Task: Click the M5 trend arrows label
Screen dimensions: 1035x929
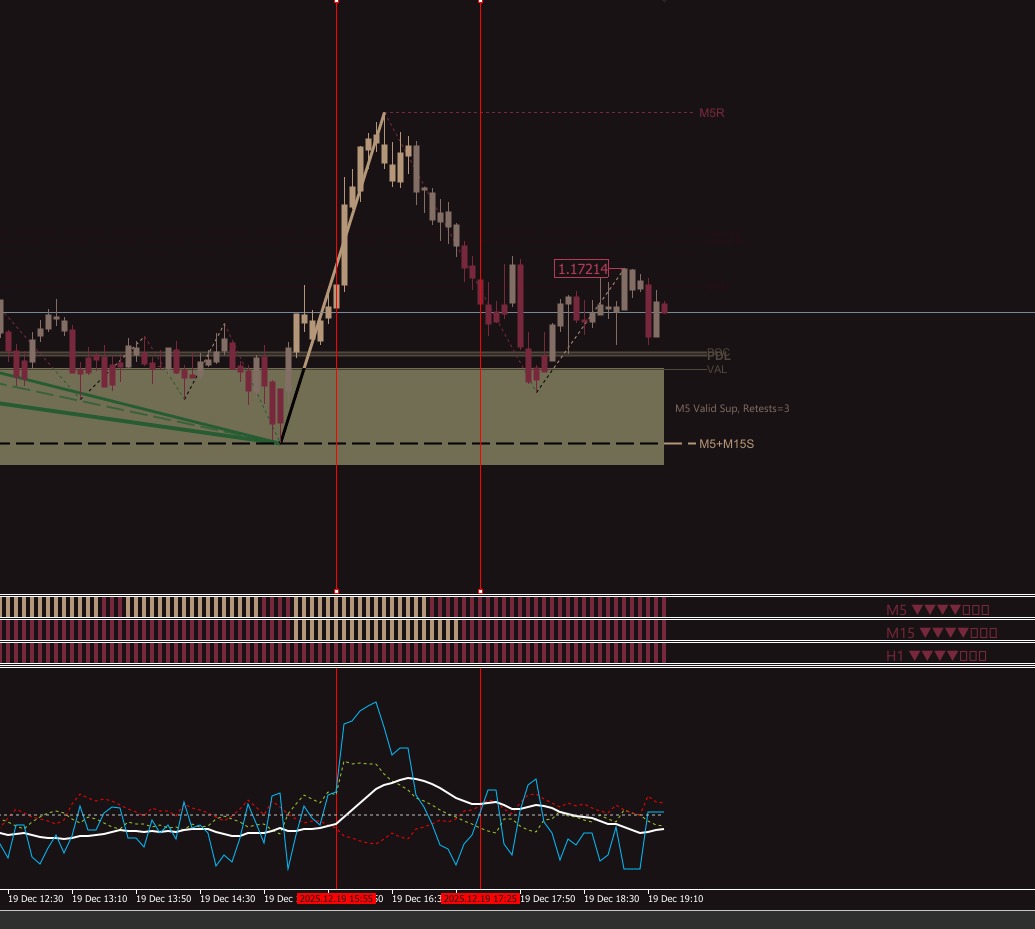Action: tap(937, 609)
